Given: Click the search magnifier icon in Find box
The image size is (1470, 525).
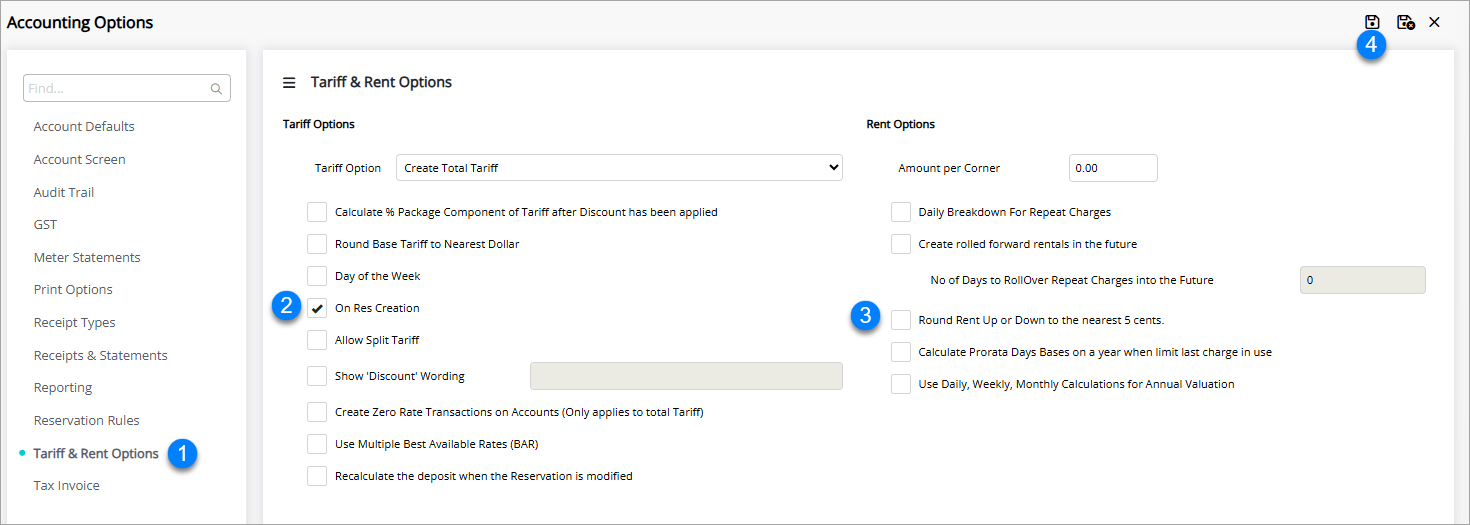Looking at the screenshot, I should pyautogui.click(x=216, y=89).
